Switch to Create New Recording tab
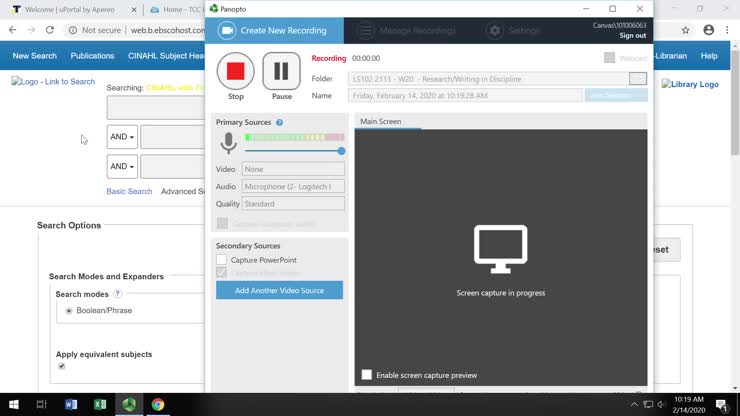The height and width of the screenshot is (416, 740). pos(274,31)
